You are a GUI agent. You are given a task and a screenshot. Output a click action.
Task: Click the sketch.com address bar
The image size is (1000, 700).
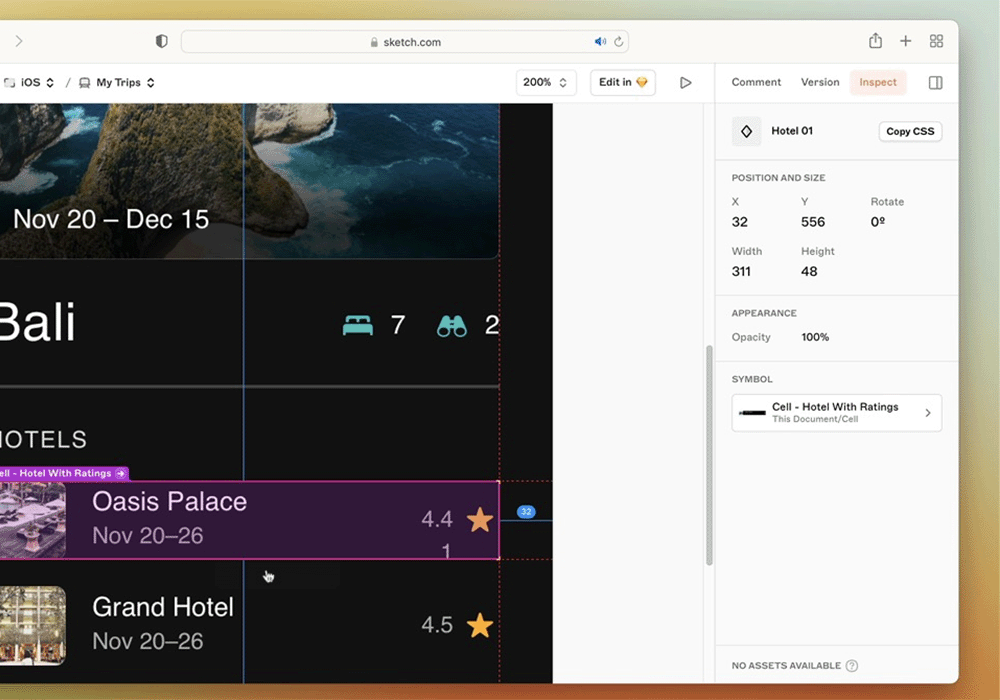(x=405, y=42)
